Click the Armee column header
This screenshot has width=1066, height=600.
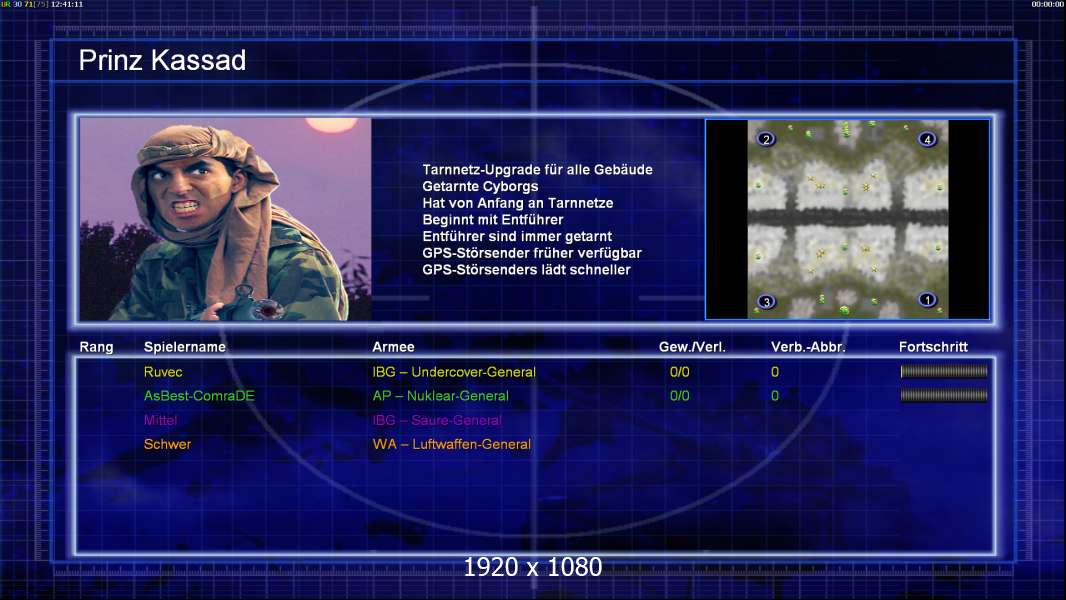(394, 347)
